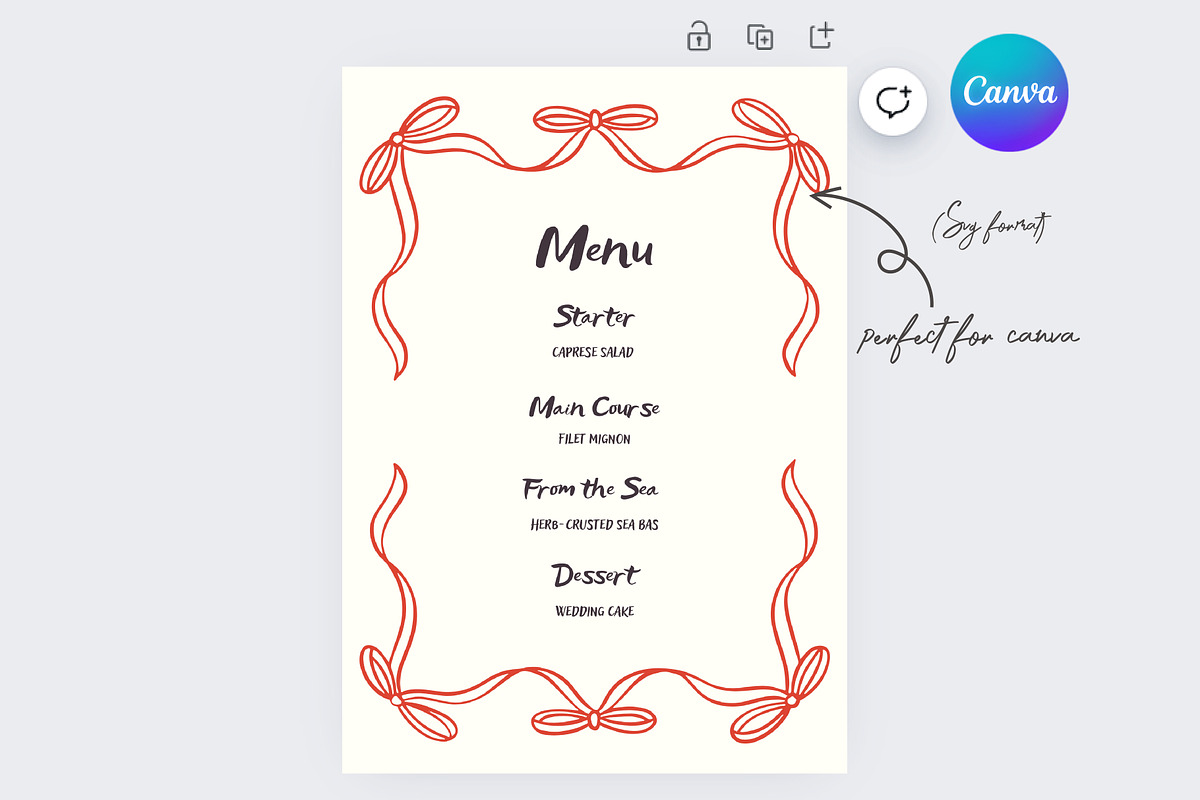Image resolution: width=1200 pixels, height=800 pixels.
Task: Select the 'Main Course' heading
Action: tap(594, 407)
